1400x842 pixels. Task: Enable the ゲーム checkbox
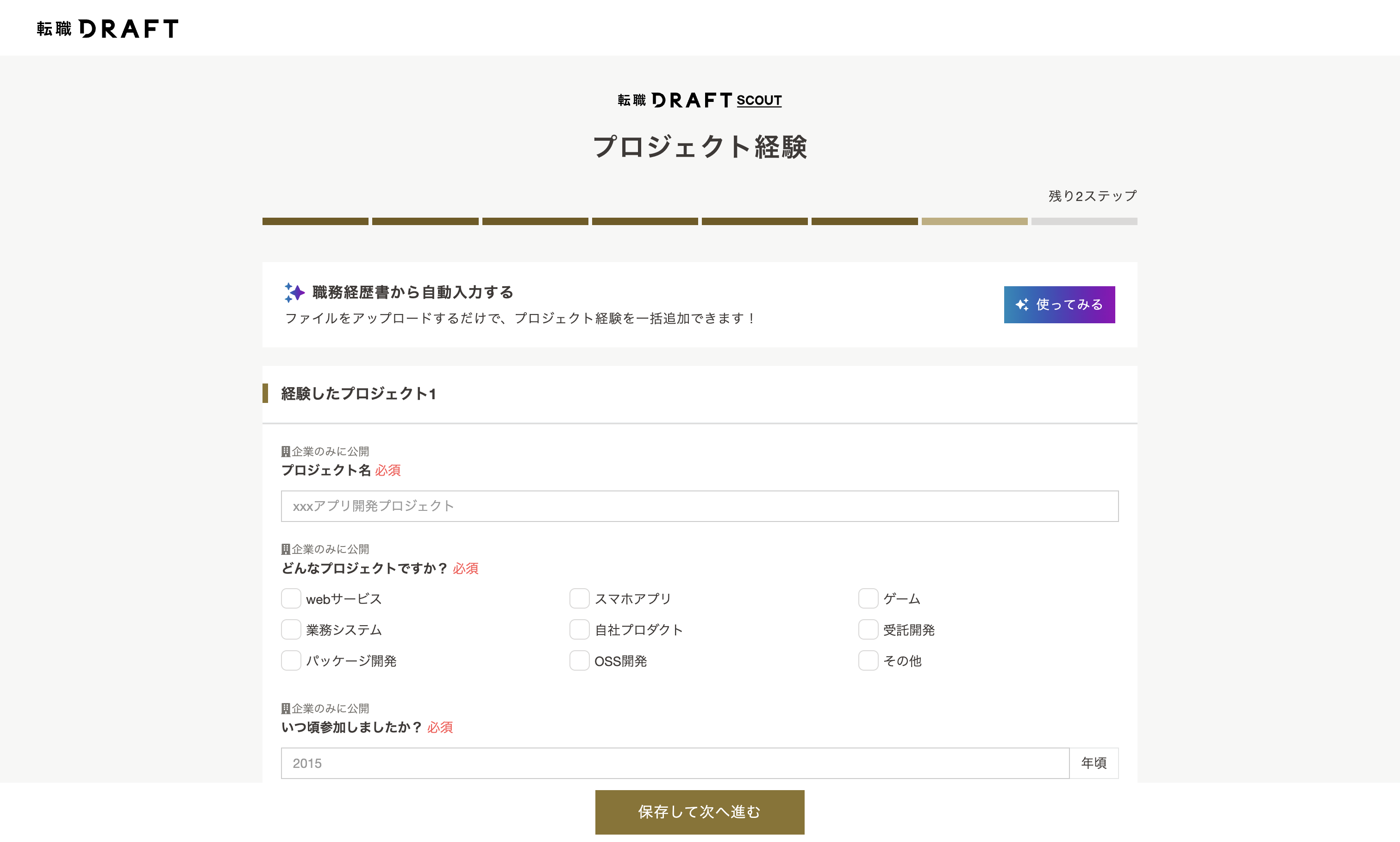868,598
